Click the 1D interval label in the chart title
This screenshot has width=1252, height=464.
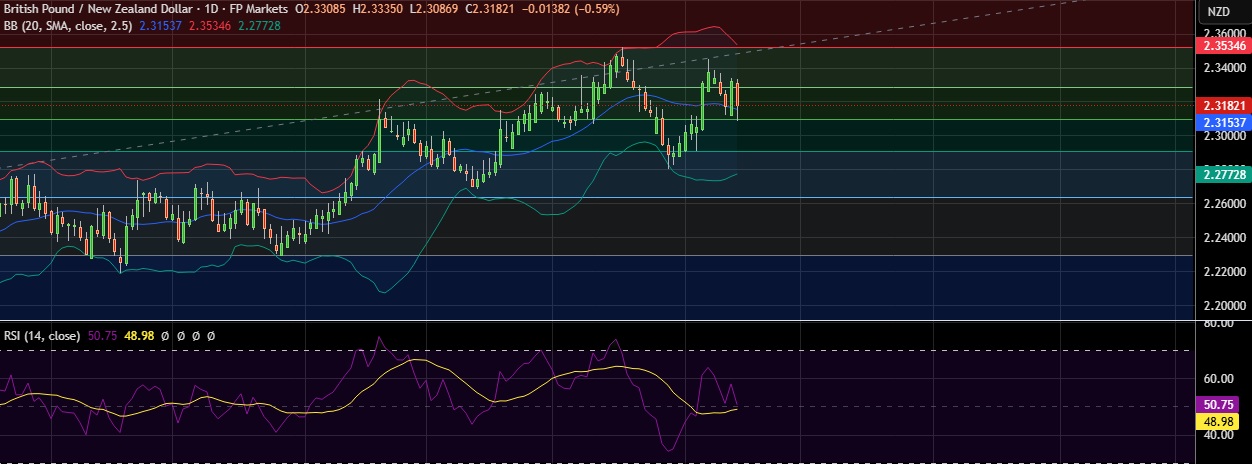(x=211, y=9)
